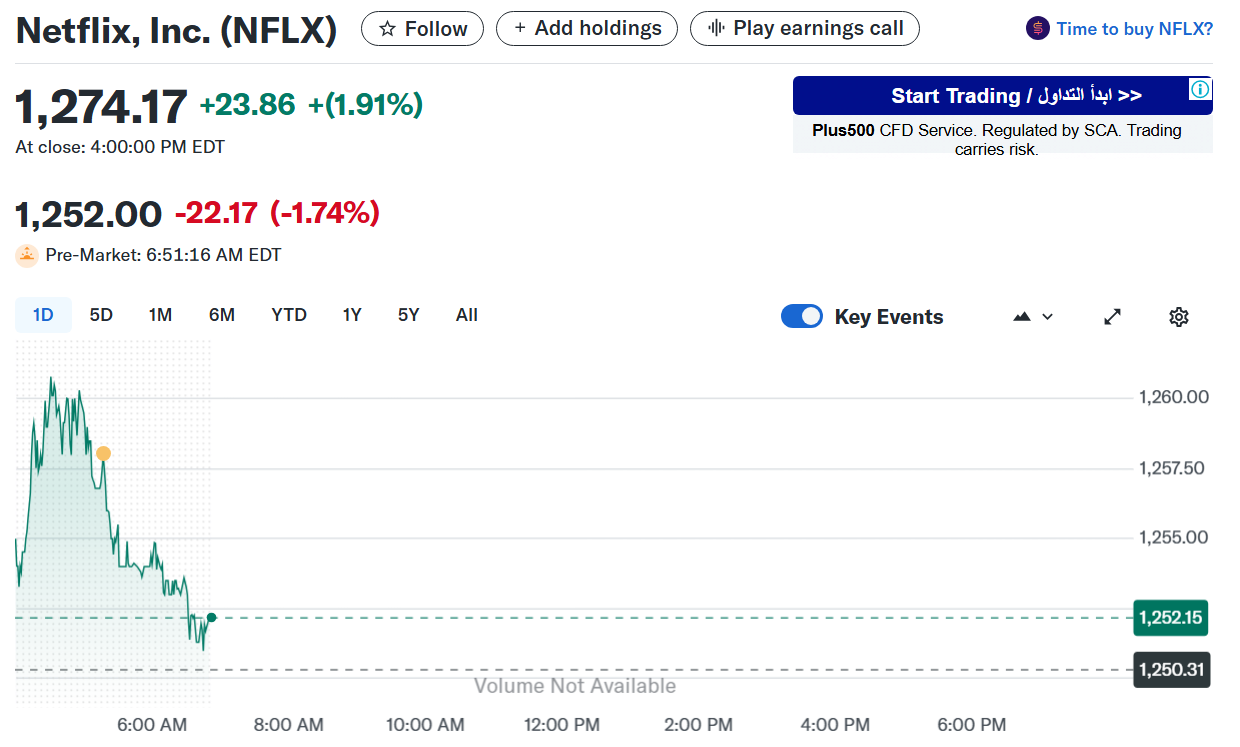Select the 5Y chart range tab

(x=408, y=315)
